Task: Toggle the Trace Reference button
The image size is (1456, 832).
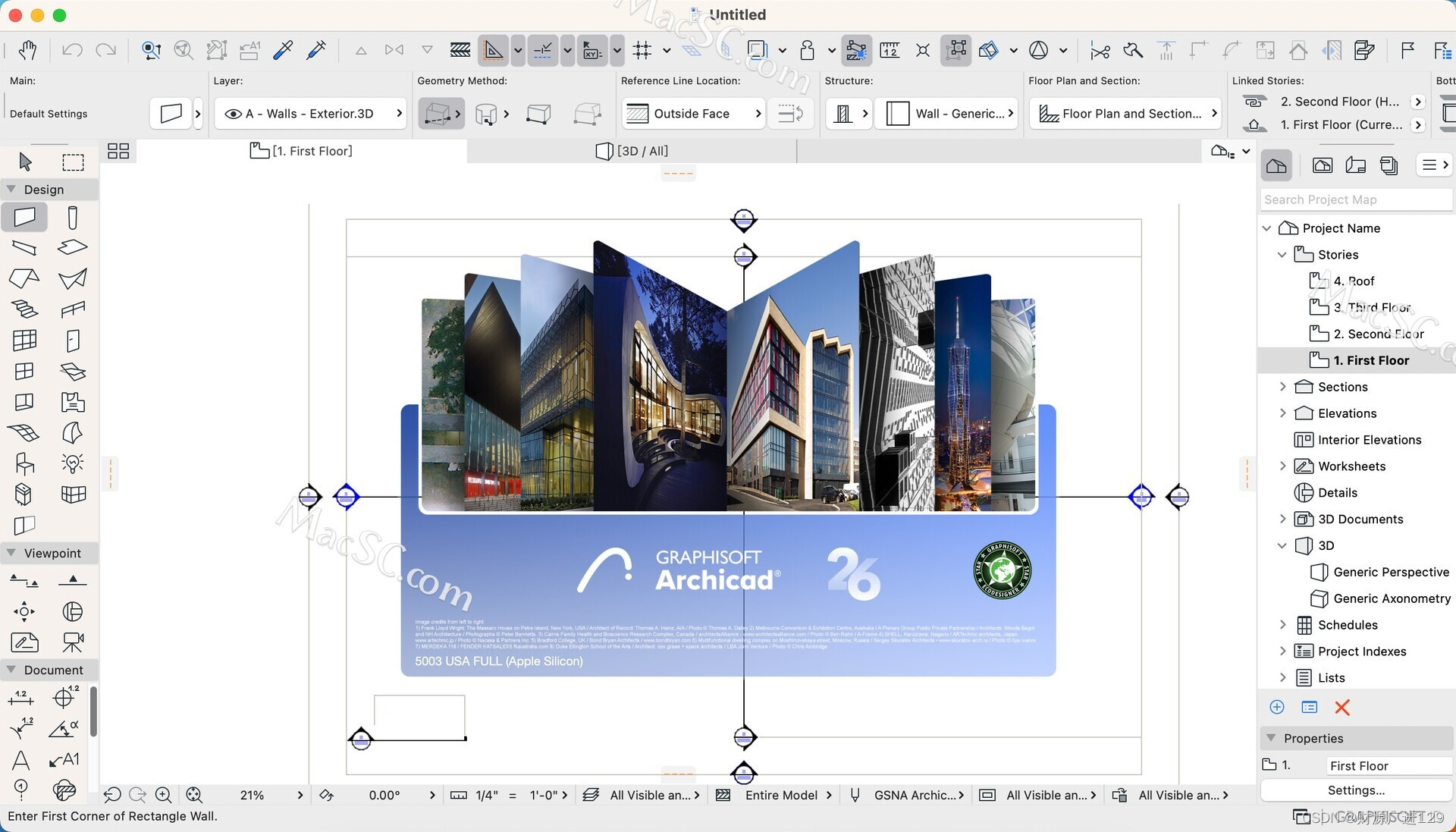Action: 757,51
